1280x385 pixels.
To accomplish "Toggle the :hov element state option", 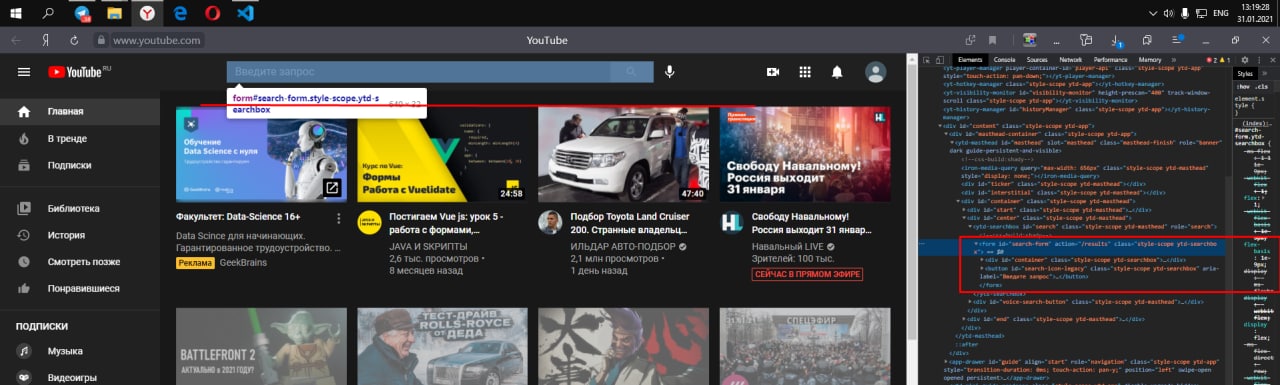I will [1243, 86].
